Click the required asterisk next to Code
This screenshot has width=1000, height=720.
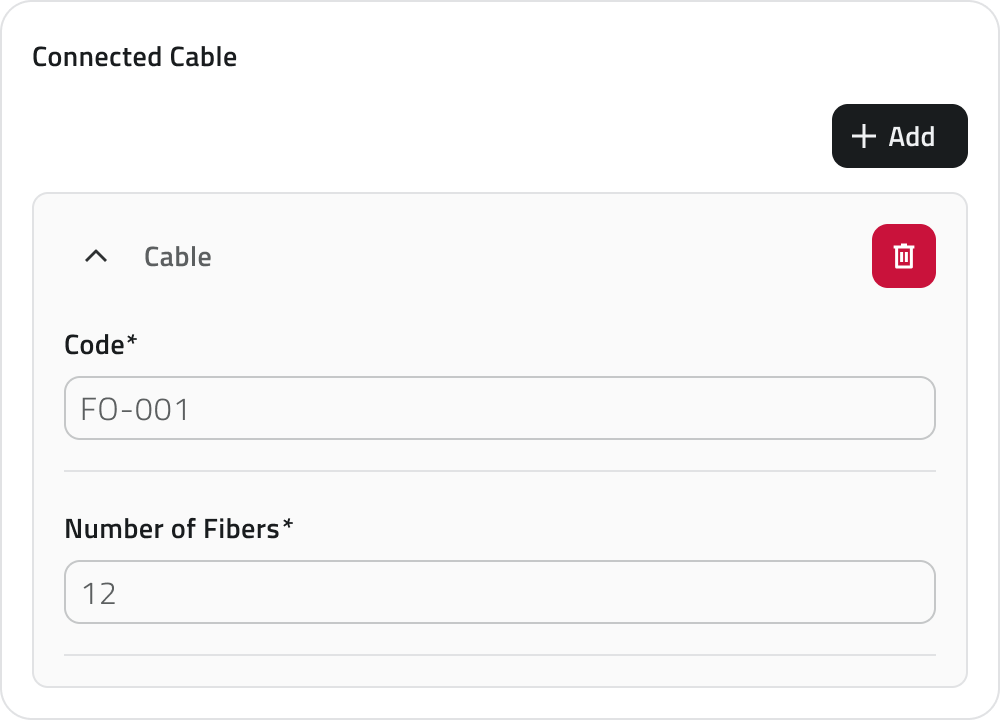(132, 342)
